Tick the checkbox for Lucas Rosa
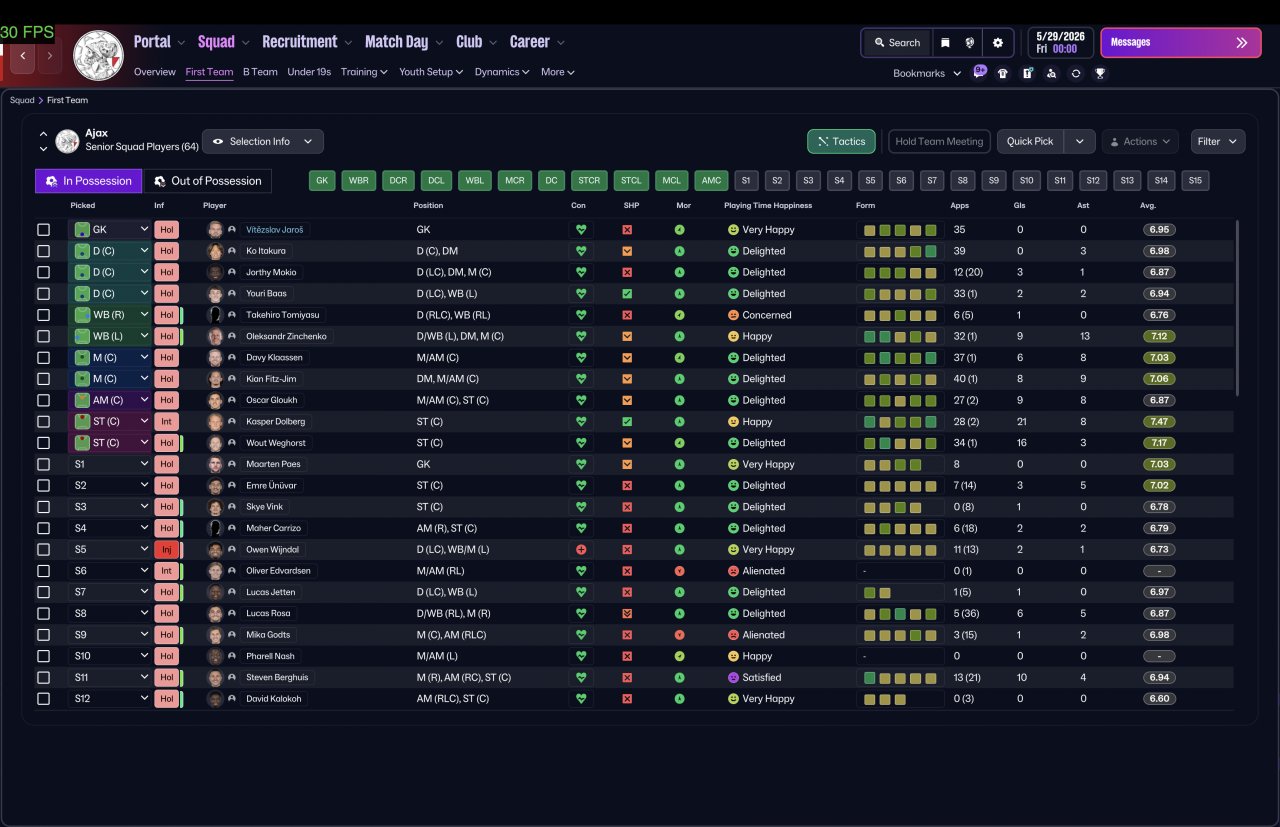 pos(43,613)
